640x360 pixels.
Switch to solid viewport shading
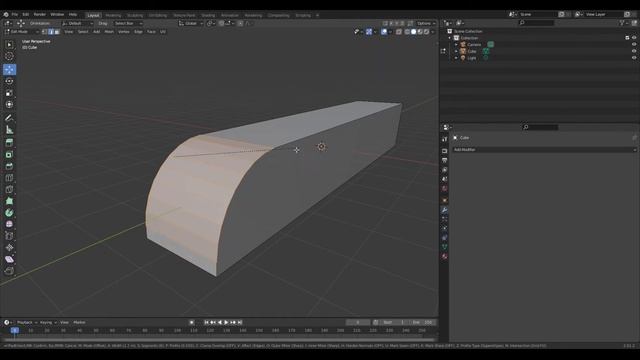point(413,32)
